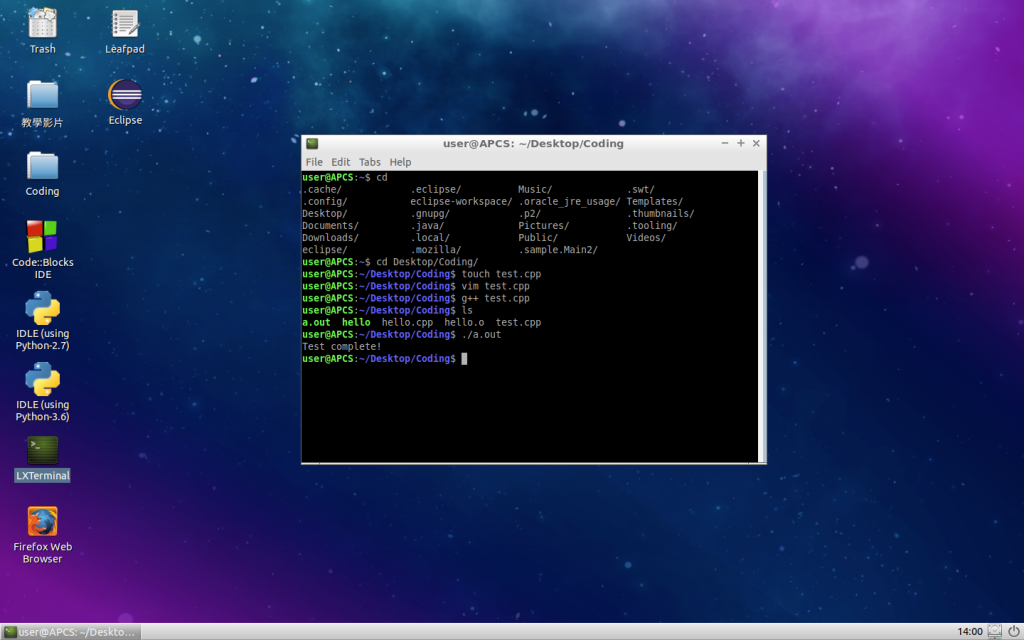
Task: Click 'hello.o' in the ls output
Action: coord(464,323)
